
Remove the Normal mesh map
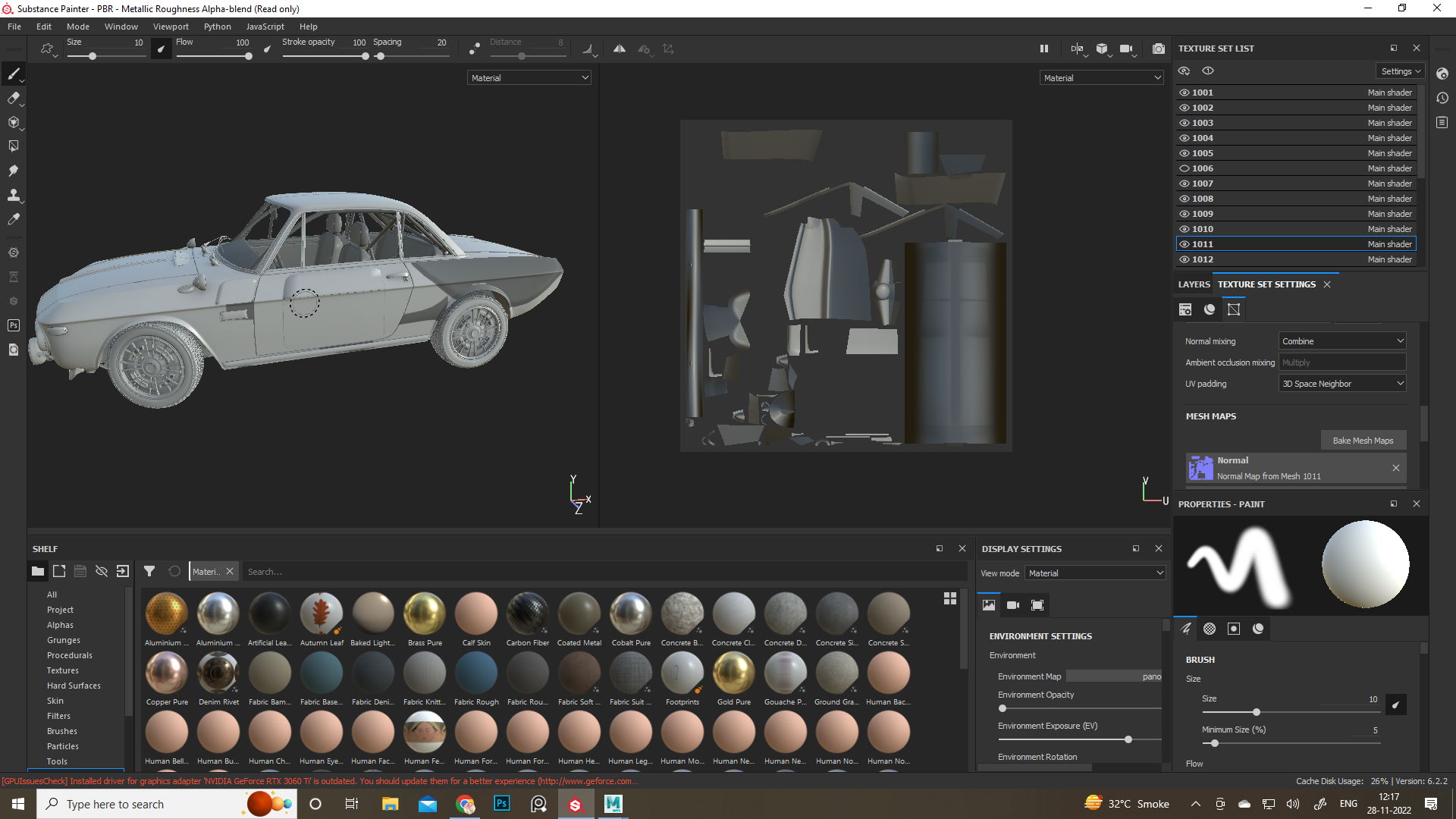1396,468
